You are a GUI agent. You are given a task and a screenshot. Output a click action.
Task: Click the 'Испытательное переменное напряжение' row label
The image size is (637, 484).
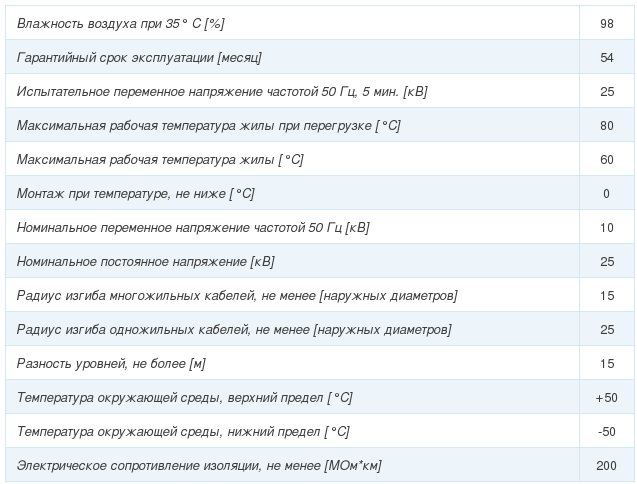222,91
